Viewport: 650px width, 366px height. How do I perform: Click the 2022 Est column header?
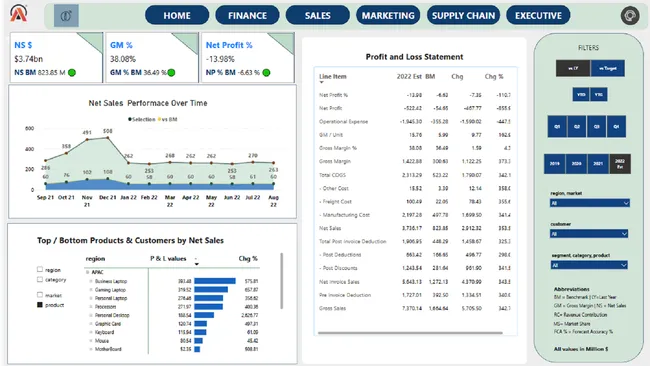[x=409, y=77]
